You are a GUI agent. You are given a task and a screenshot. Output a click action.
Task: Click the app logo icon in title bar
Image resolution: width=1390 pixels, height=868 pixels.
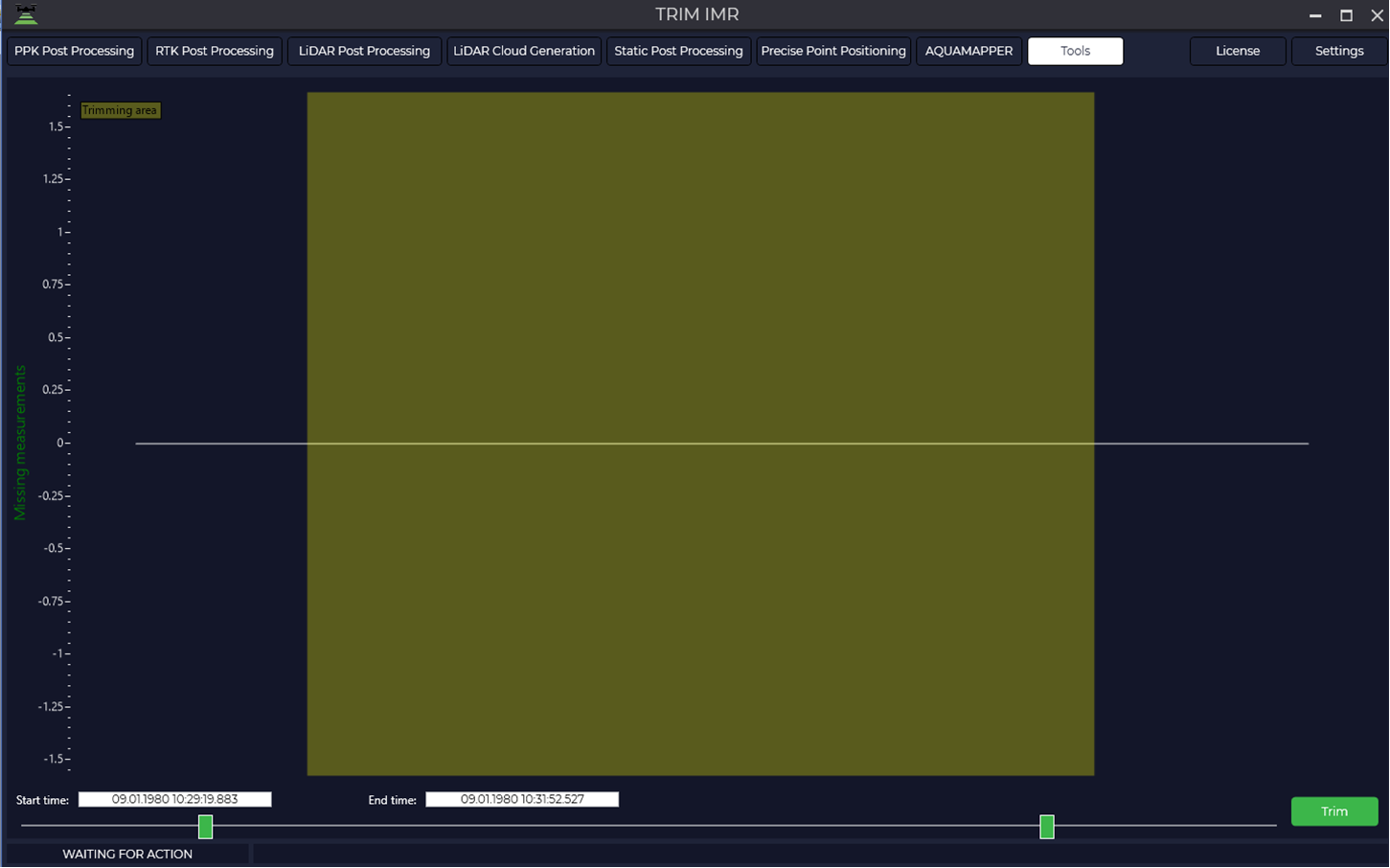(x=26, y=14)
